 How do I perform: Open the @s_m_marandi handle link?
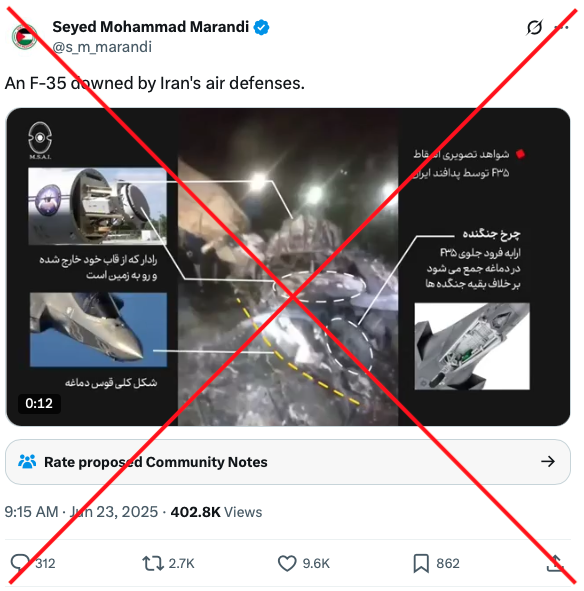[x=102, y=47]
